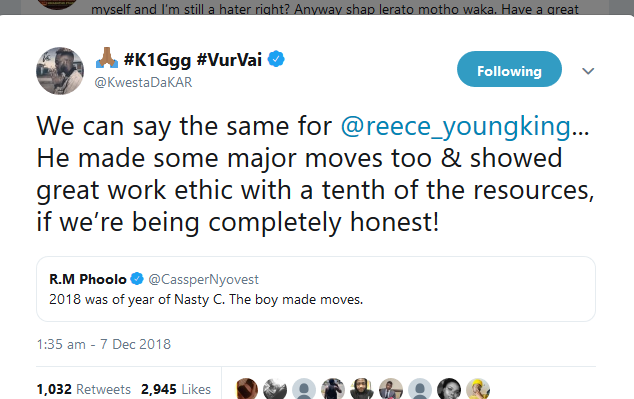Click the #K1Ggg #VurVai display name

coord(192,60)
